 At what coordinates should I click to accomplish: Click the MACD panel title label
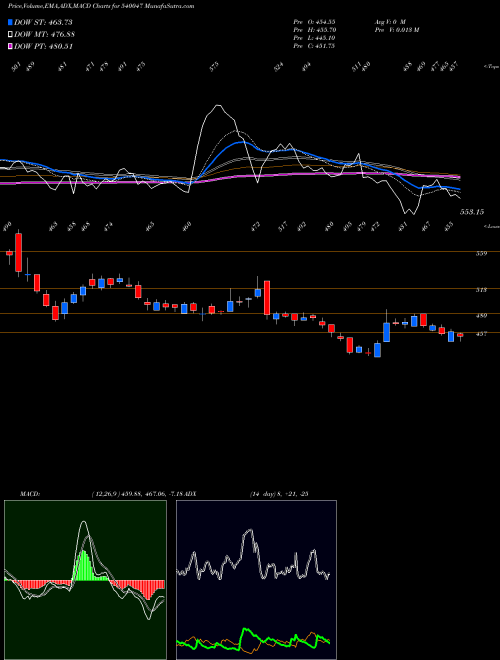[30, 494]
